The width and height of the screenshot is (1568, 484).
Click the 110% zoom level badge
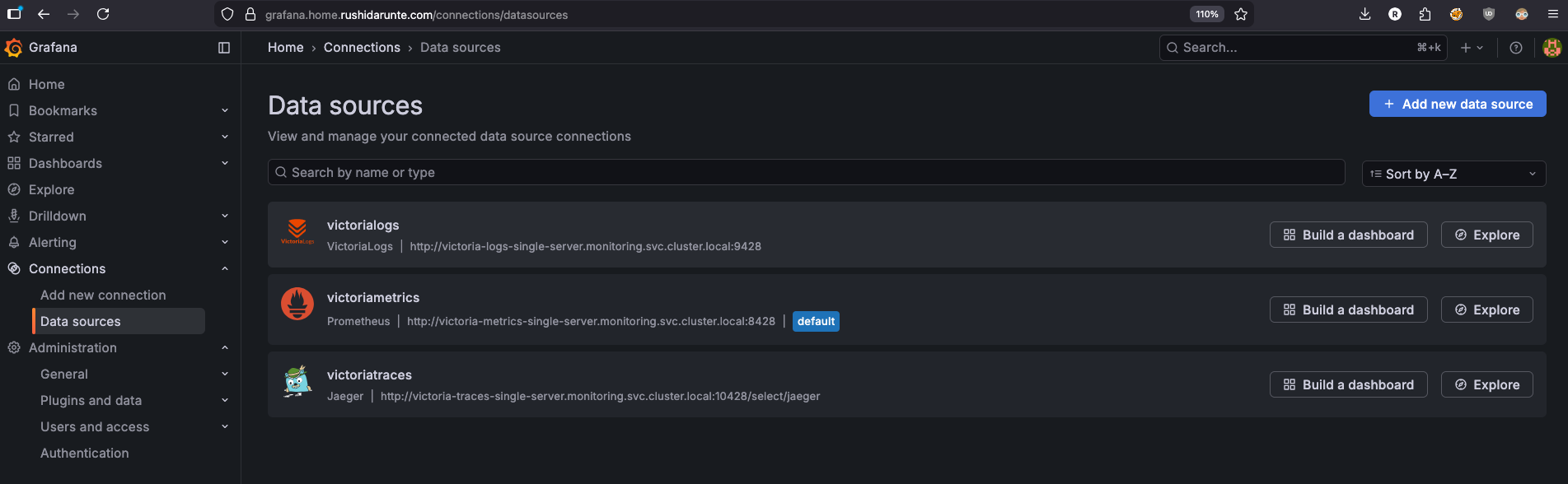tap(1207, 14)
